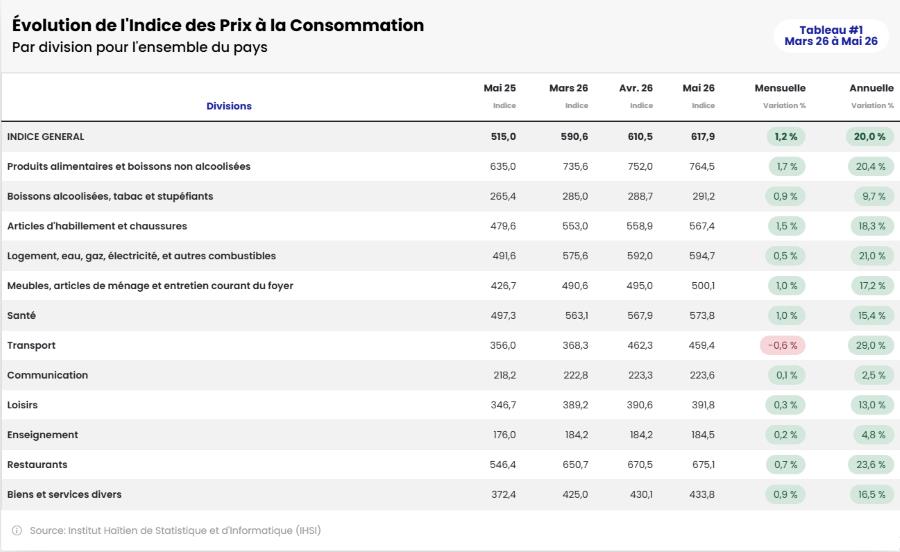The image size is (900, 552).
Task: Click the red -0,6 % Transport badge
Action: pos(782,345)
